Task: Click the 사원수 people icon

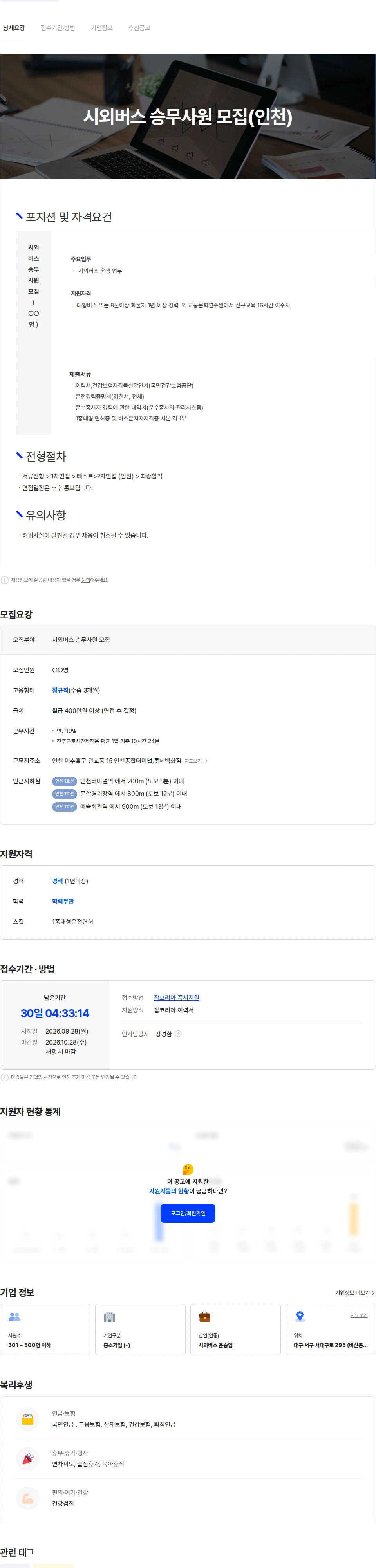Action: (x=14, y=1317)
